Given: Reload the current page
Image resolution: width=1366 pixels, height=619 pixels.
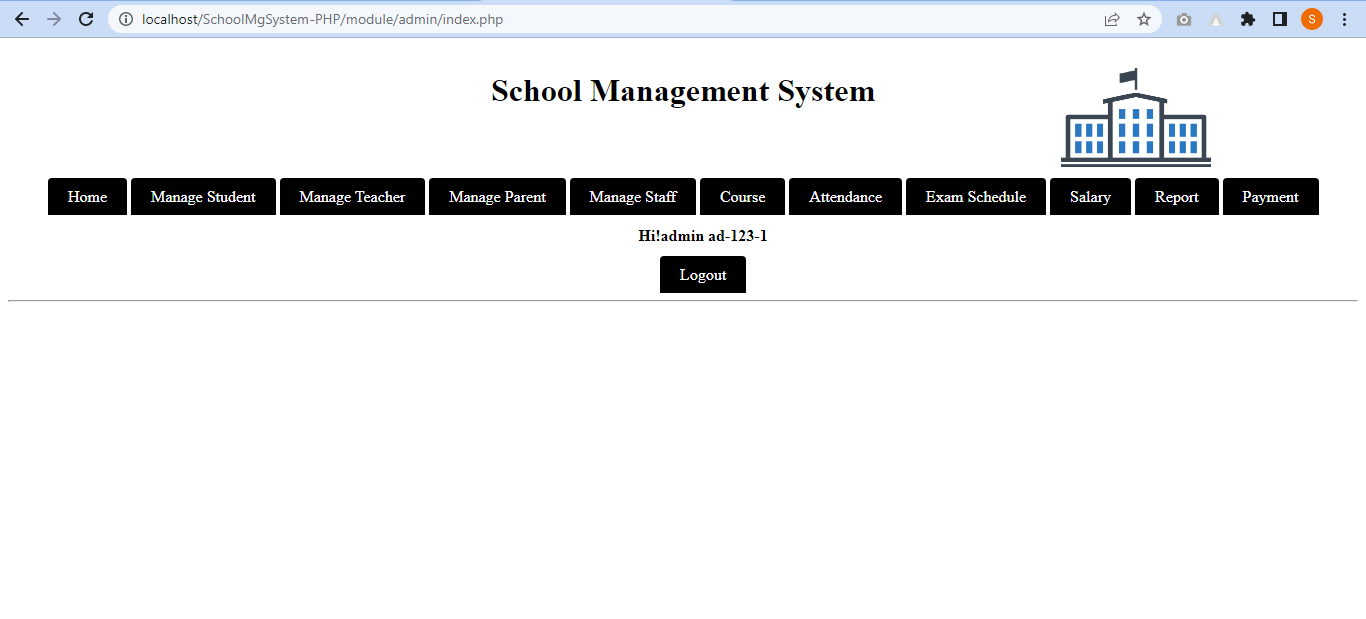Looking at the screenshot, I should [x=86, y=18].
